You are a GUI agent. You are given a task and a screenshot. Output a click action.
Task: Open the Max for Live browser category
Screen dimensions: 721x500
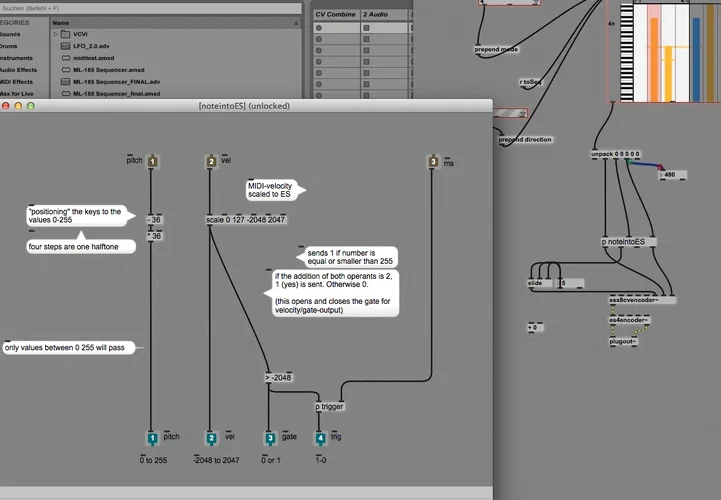pos(16,93)
